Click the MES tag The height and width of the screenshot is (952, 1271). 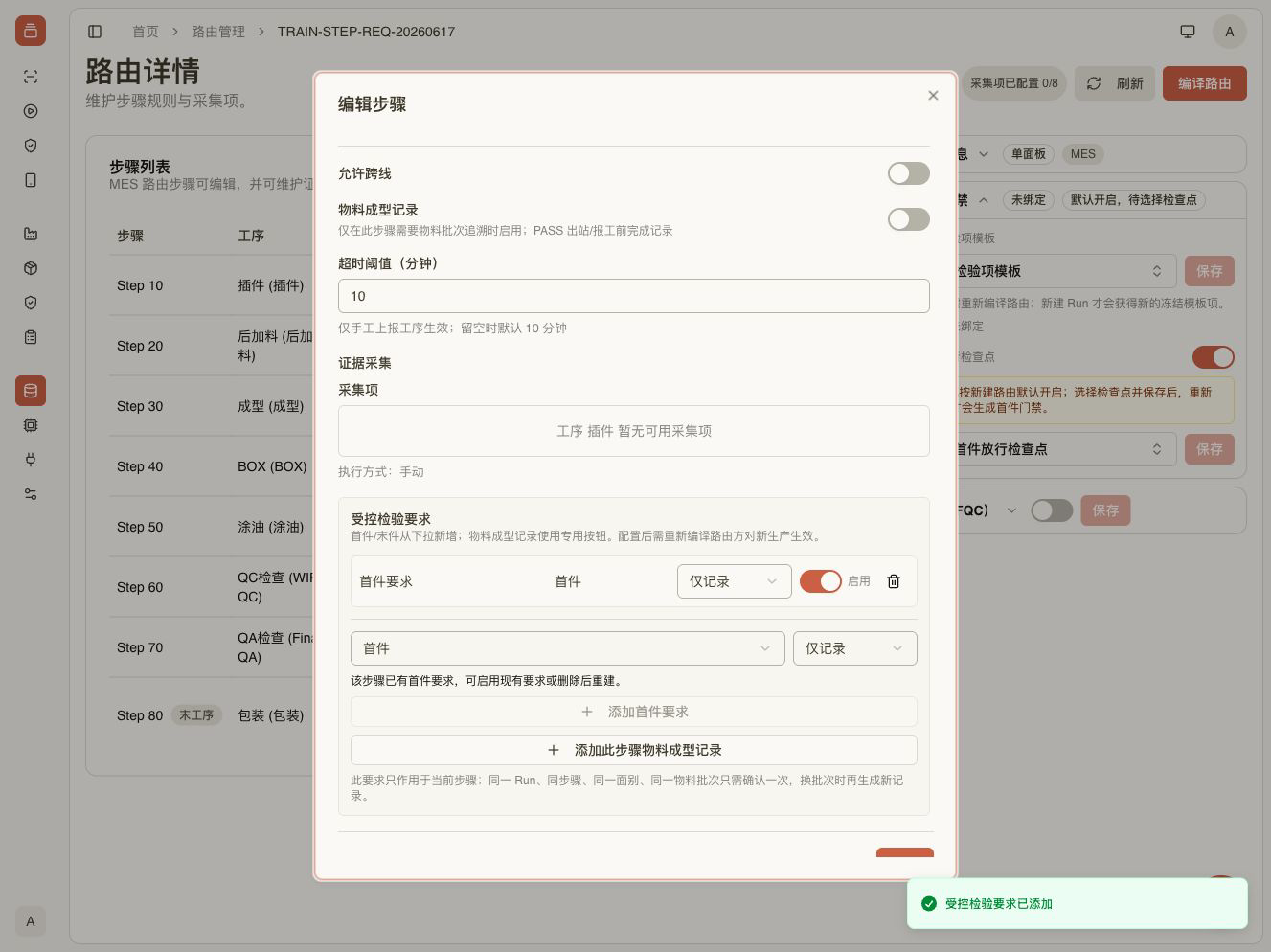pos(1082,154)
